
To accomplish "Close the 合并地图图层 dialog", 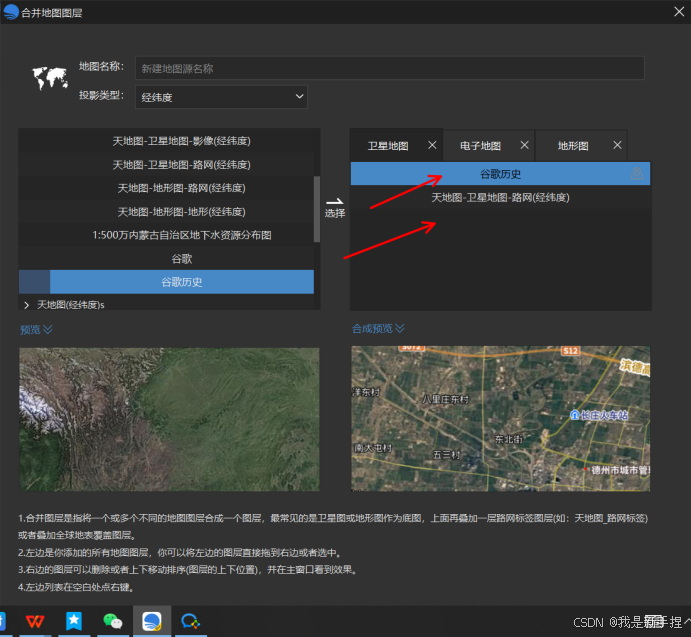I will click(679, 12).
